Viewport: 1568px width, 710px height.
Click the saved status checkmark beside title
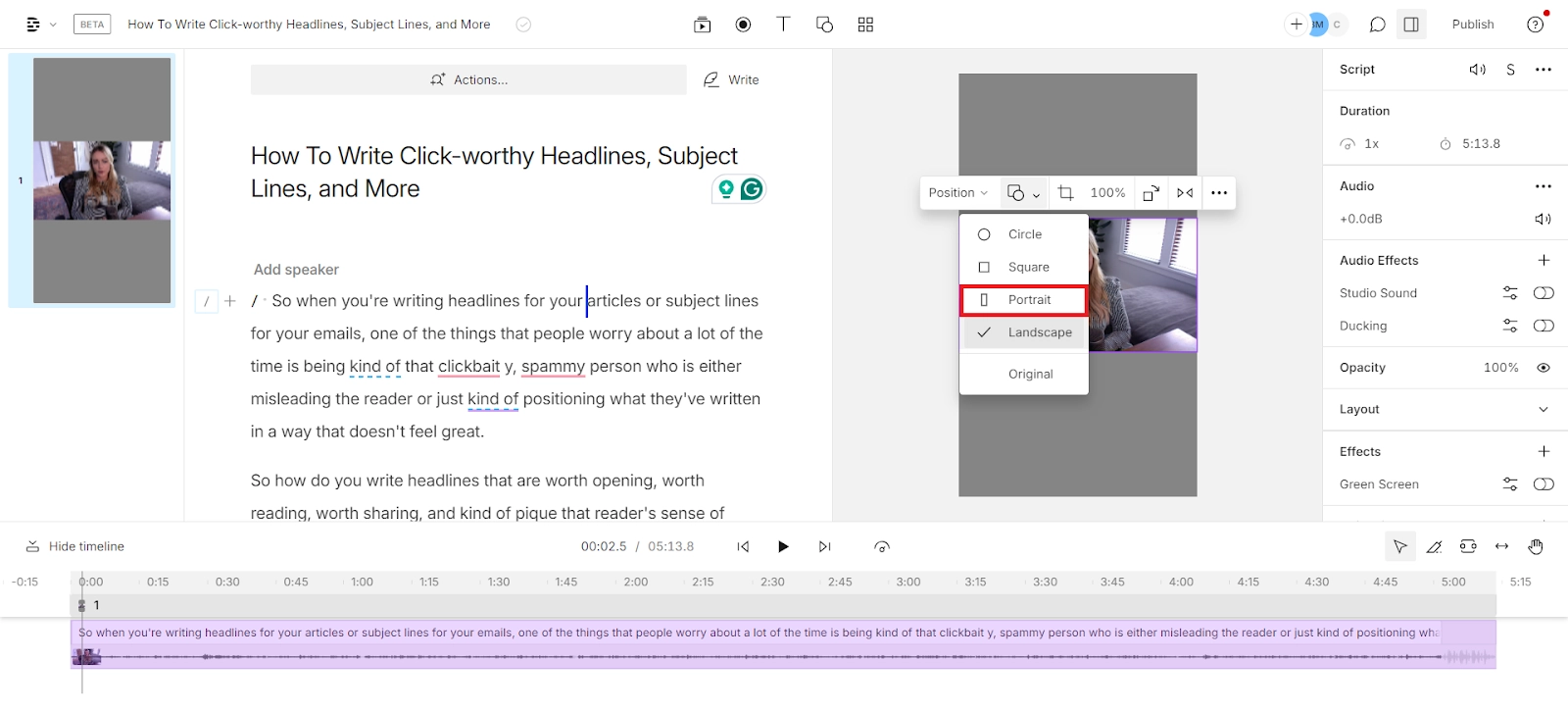coord(523,25)
